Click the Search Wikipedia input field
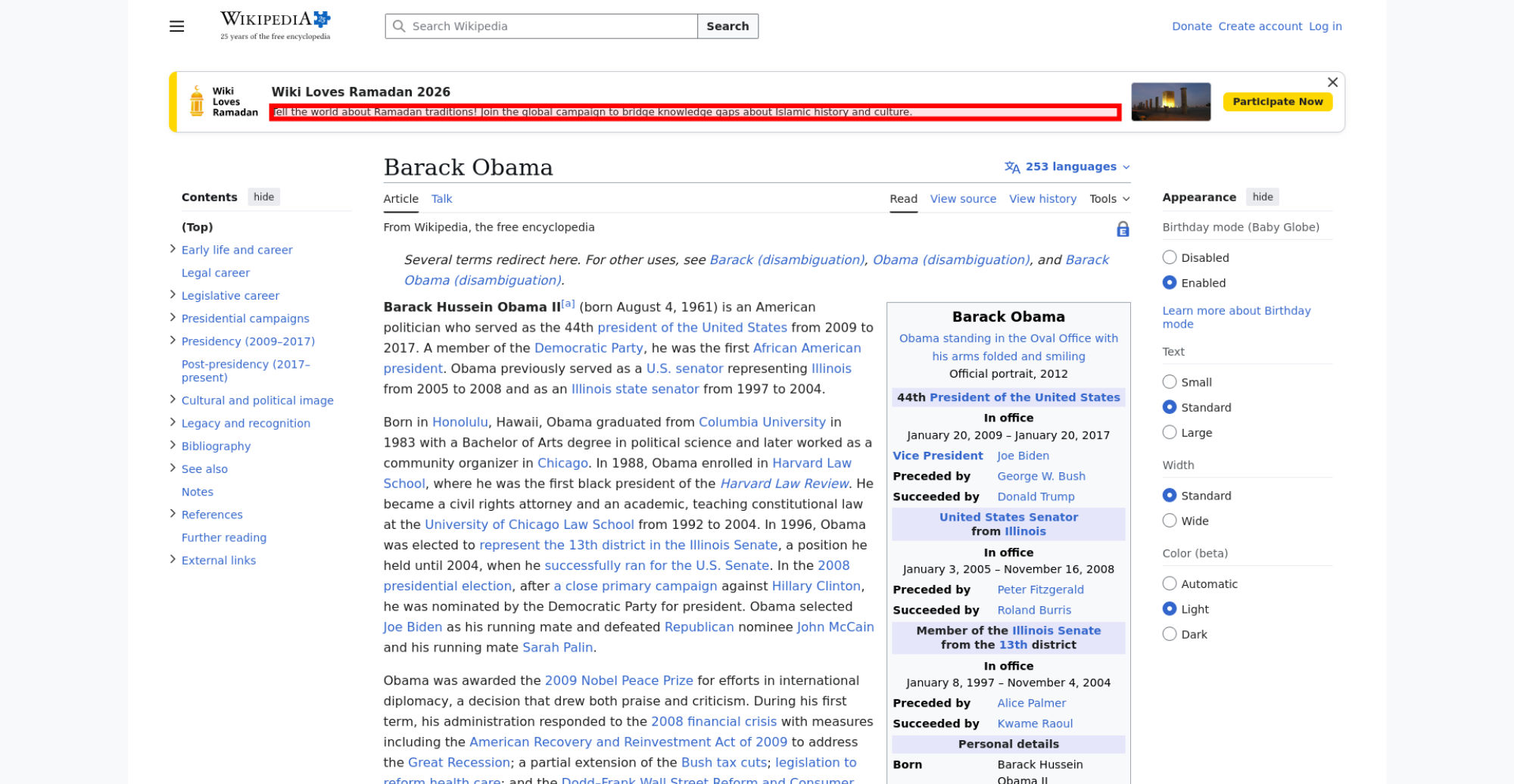1514x784 pixels. click(549, 26)
